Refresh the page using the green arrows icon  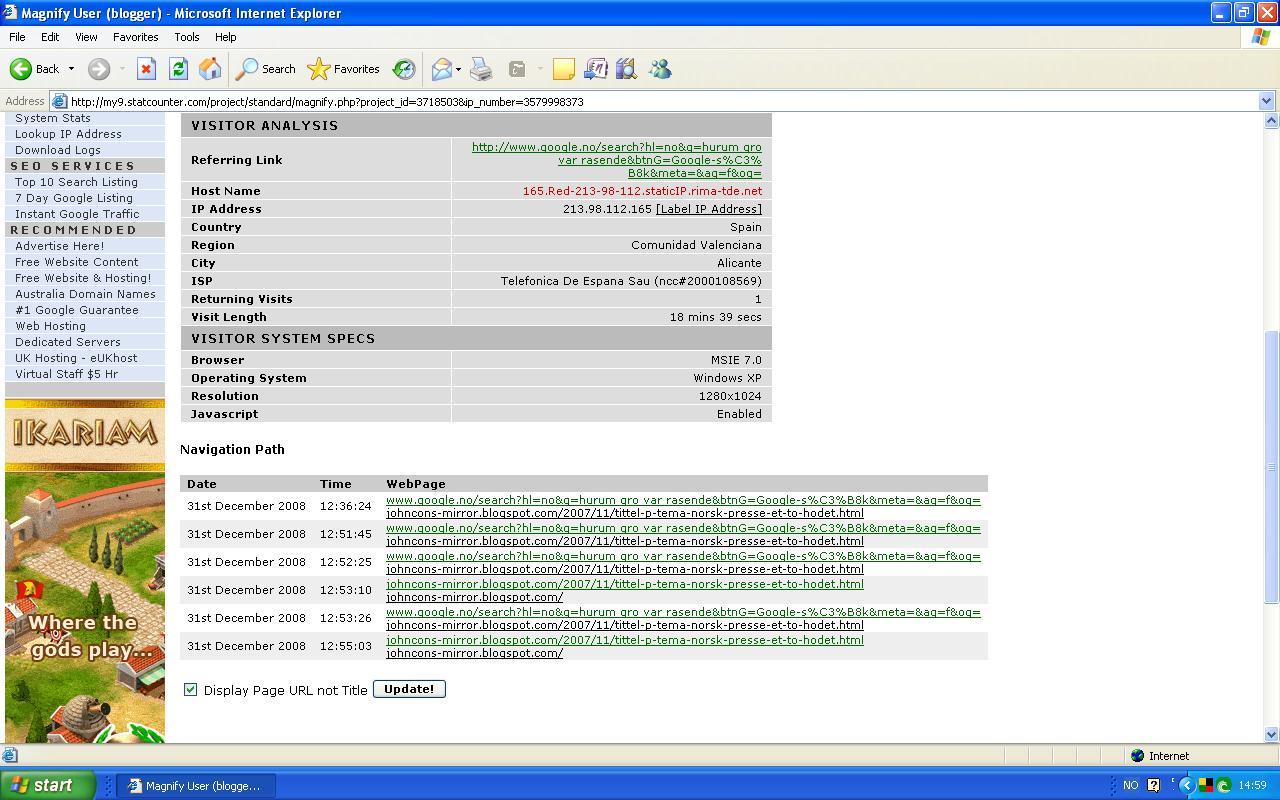(178, 69)
